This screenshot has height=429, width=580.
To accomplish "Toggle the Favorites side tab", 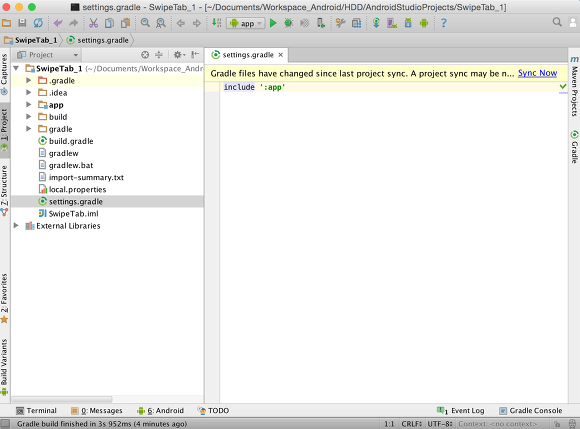I will click(4, 298).
